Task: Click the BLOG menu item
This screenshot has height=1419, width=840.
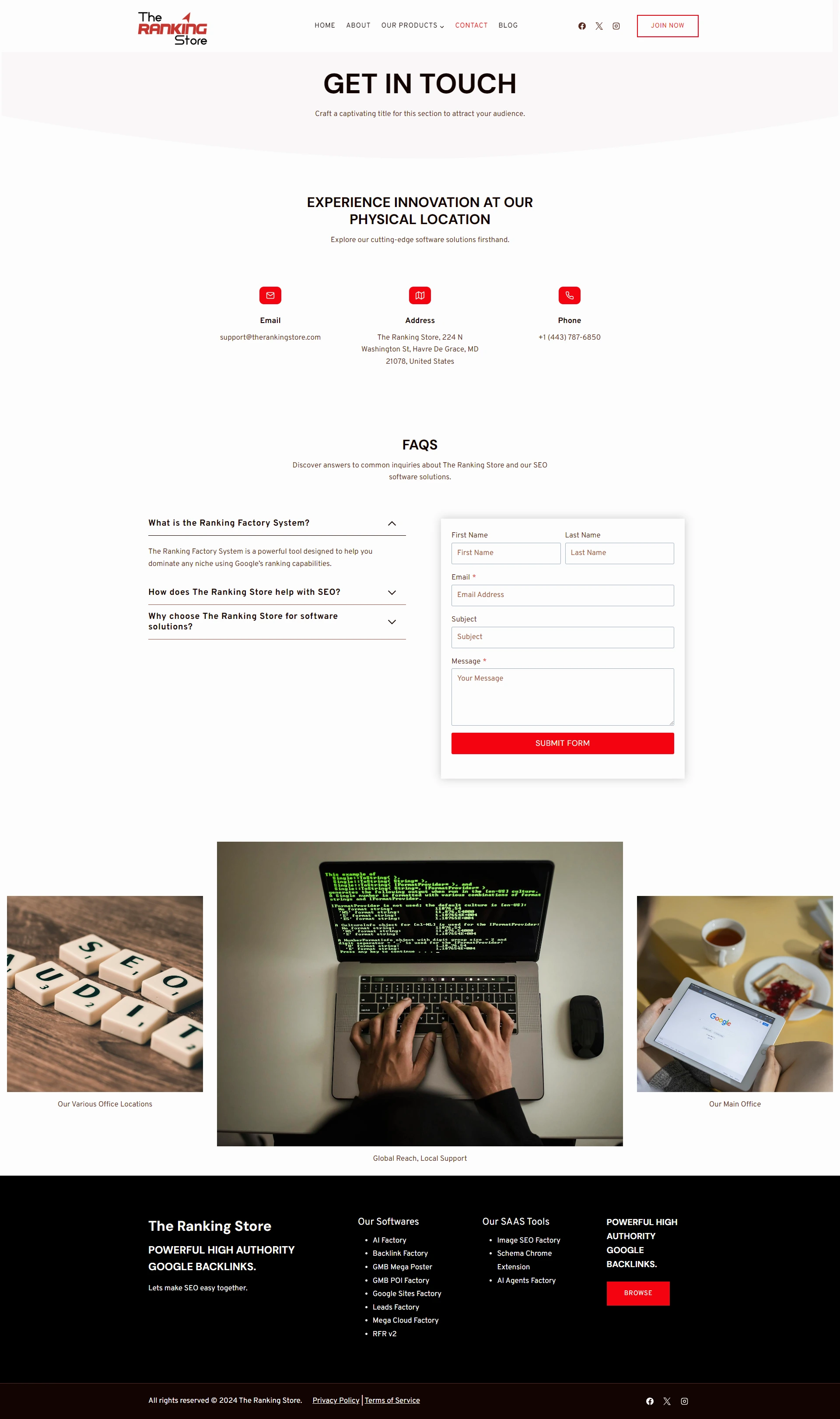Action: (x=507, y=25)
